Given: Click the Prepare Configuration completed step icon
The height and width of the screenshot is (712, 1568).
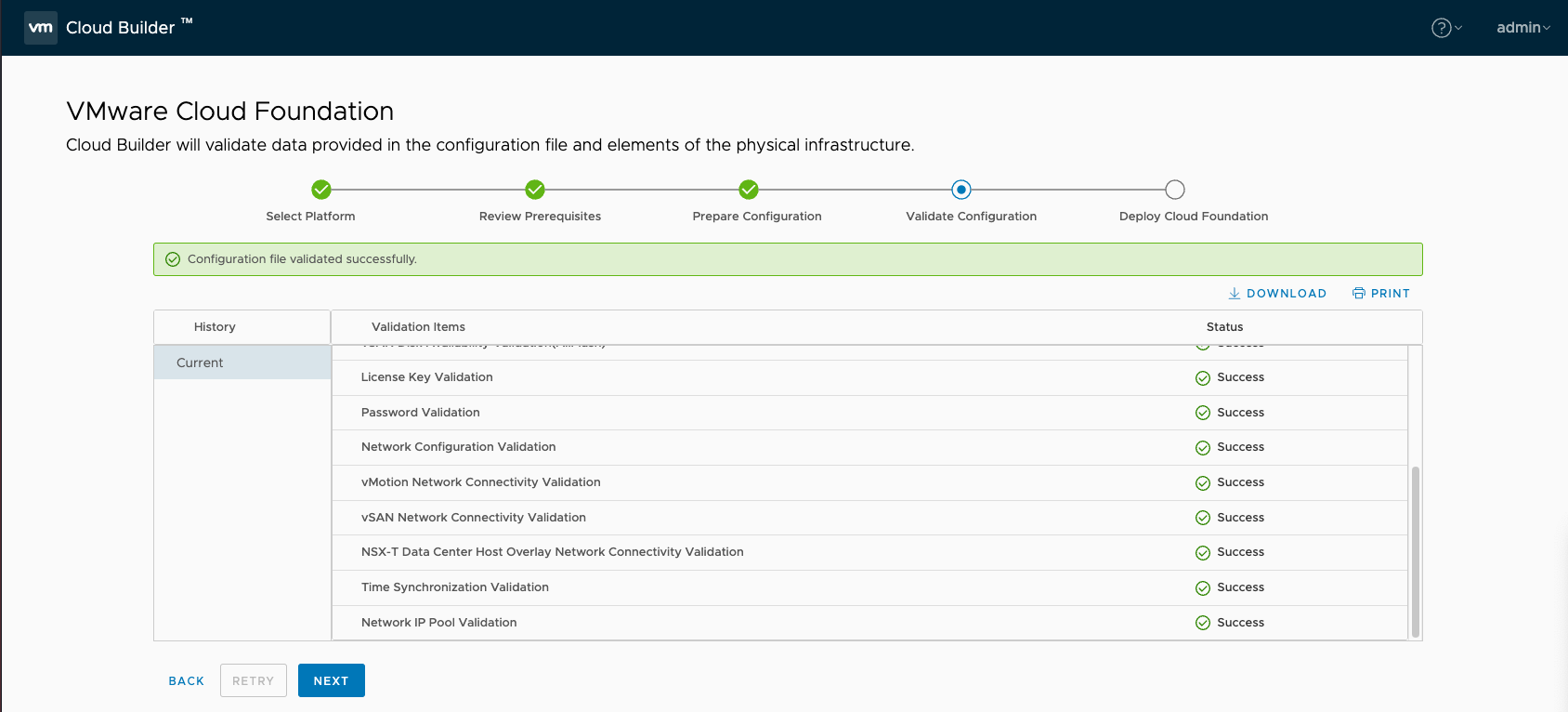Looking at the screenshot, I should pos(749,190).
